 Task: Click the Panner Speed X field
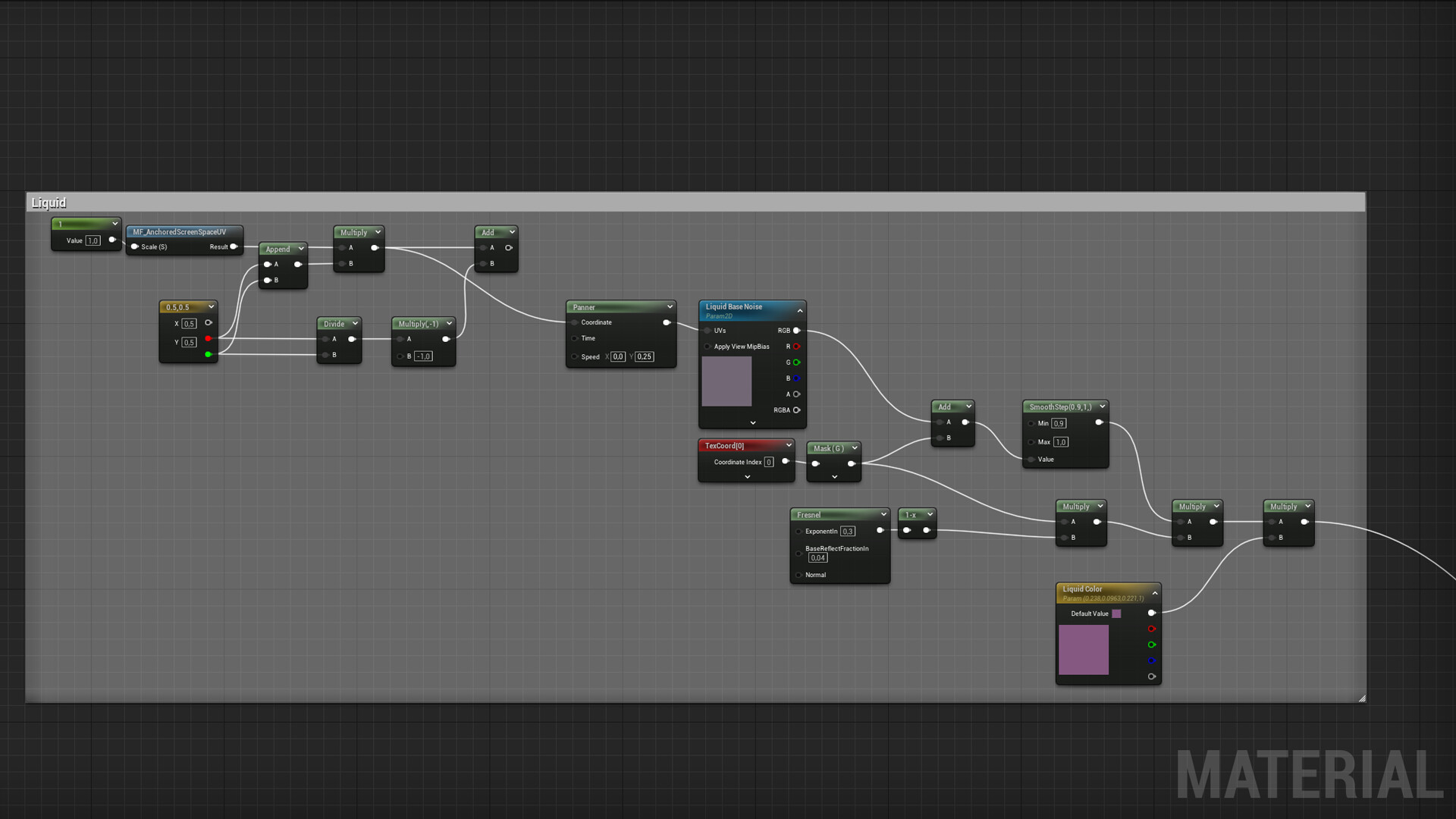coord(618,356)
